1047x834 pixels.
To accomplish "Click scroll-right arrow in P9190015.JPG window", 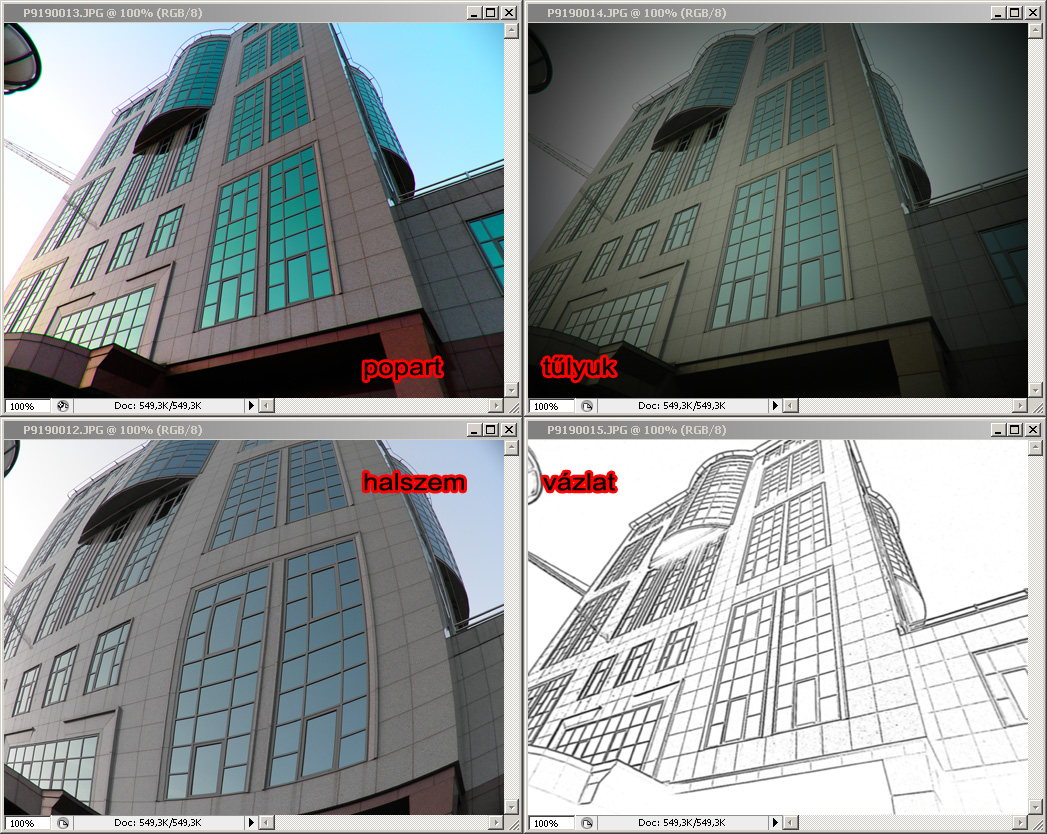I will point(1020,823).
